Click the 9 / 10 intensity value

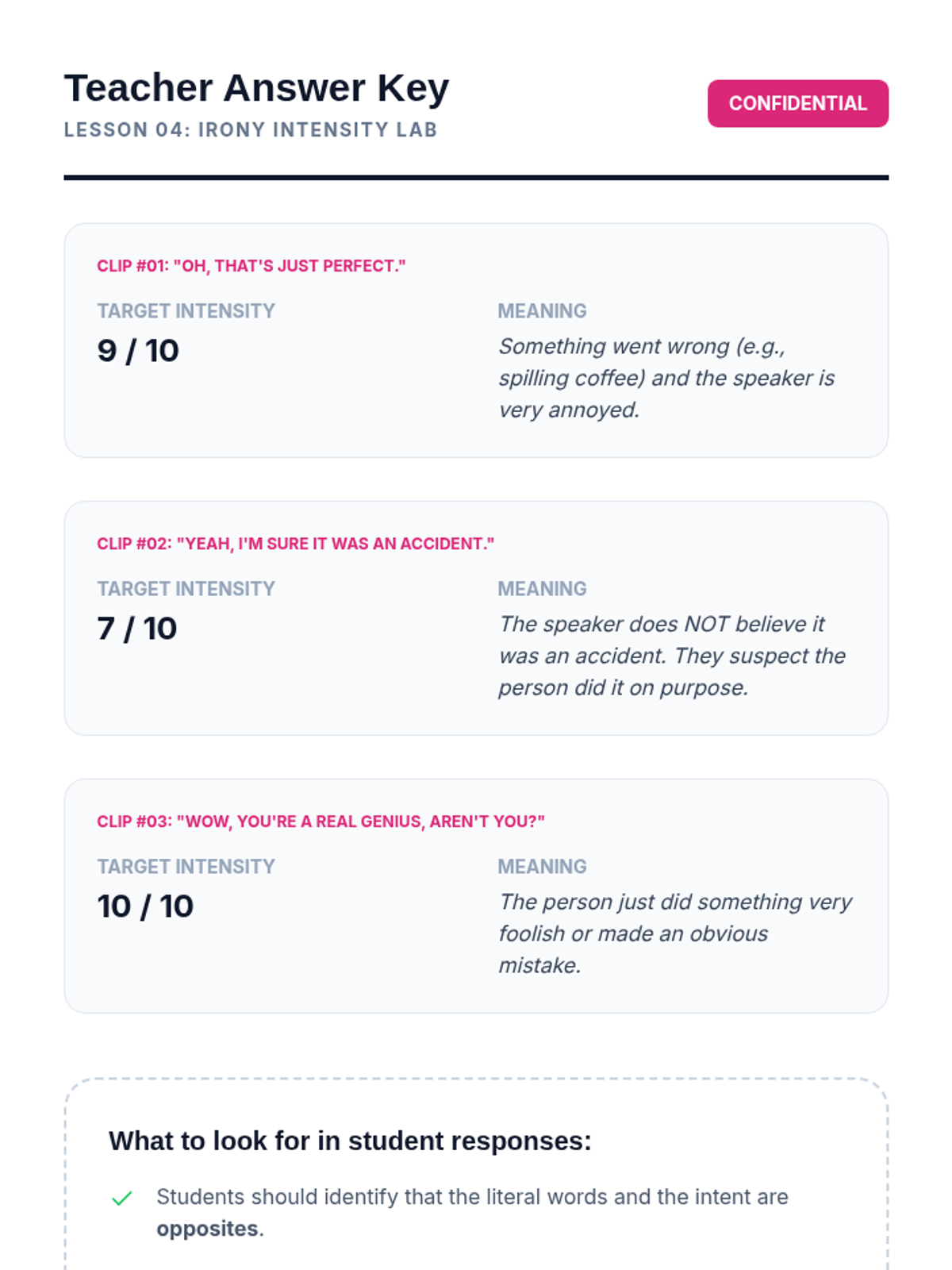click(x=138, y=351)
